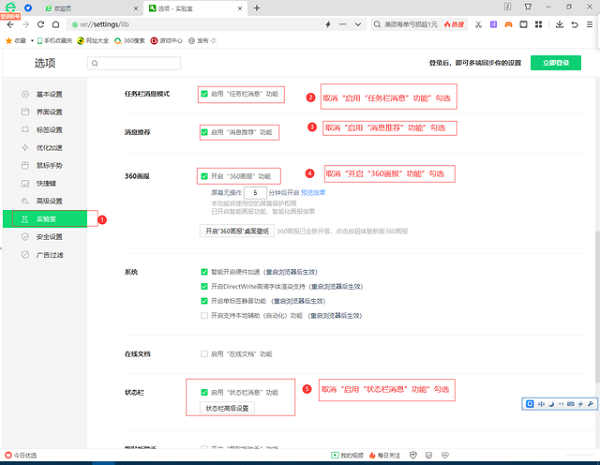Click the undo closed tab icon
Image resolution: width=600 pixels, height=465 pixels.
point(575,24)
